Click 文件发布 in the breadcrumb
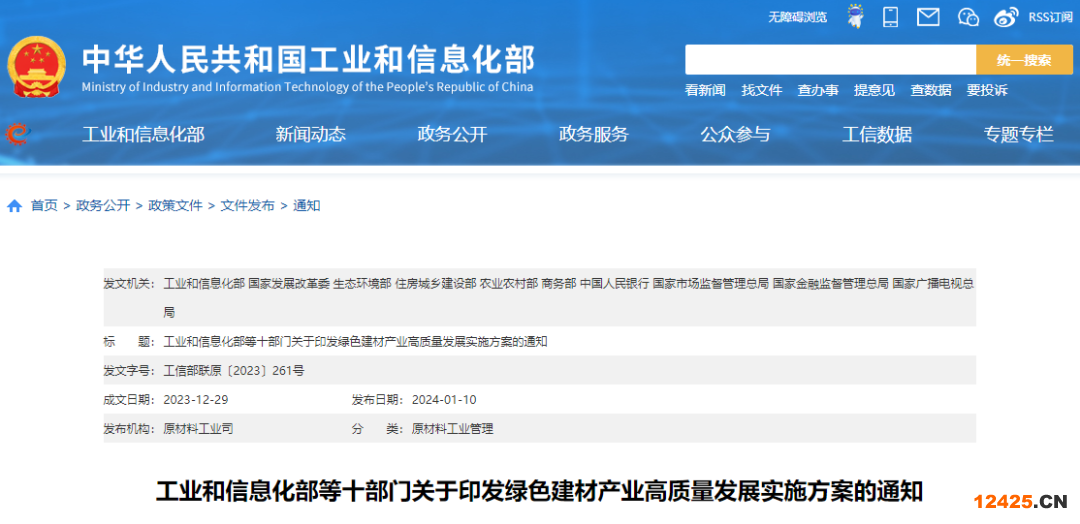The image size is (1080, 524). coord(247,206)
